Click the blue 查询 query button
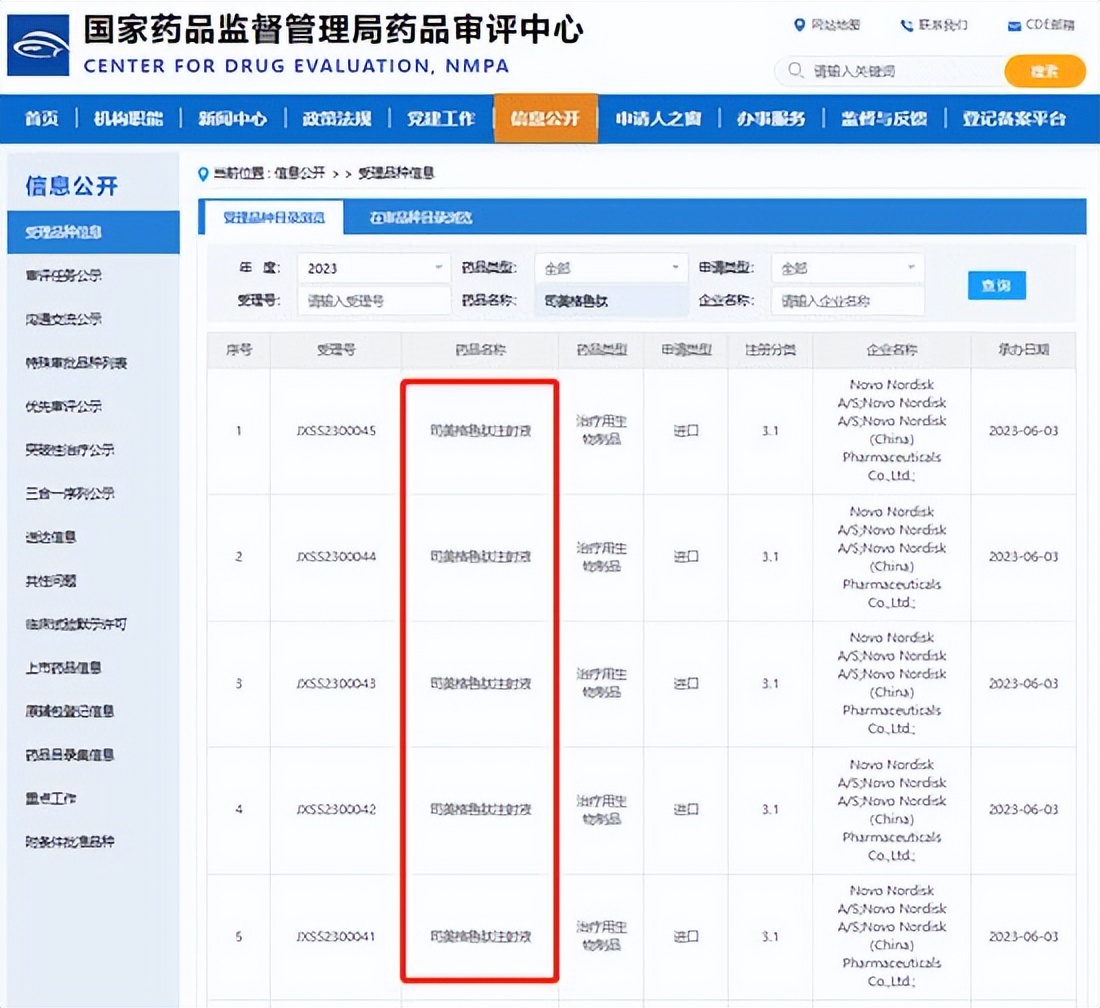The image size is (1100, 1008). pos(996,285)
